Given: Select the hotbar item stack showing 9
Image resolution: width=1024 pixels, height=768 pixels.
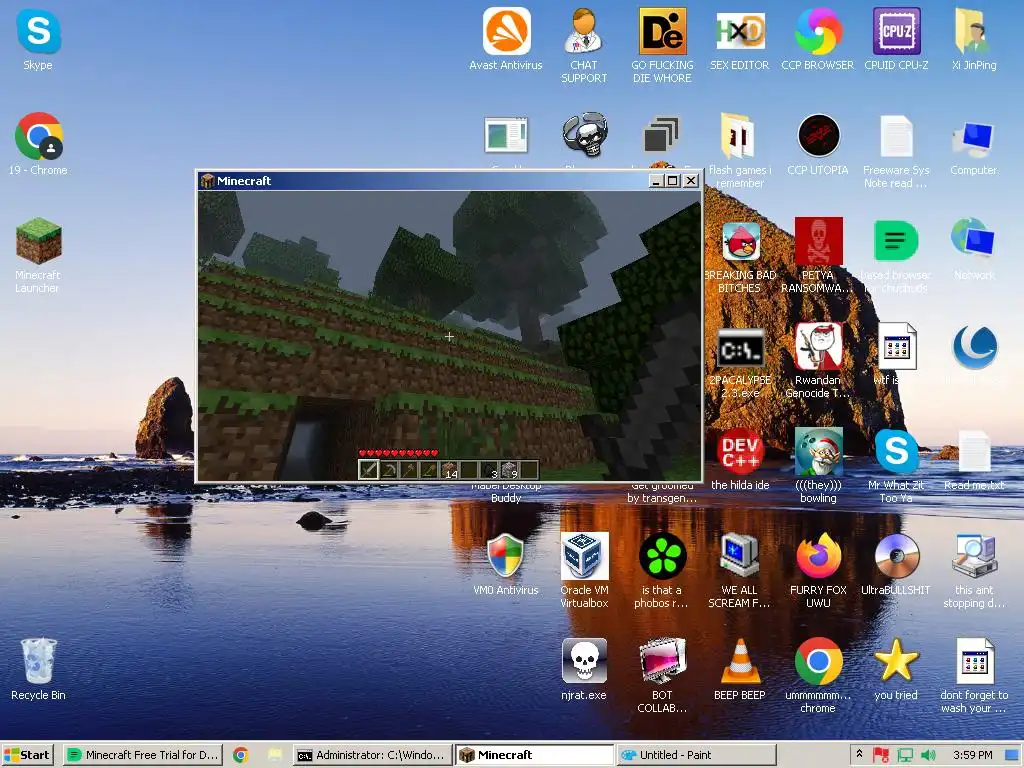Looking at the screenshot, I should point(510,470).
